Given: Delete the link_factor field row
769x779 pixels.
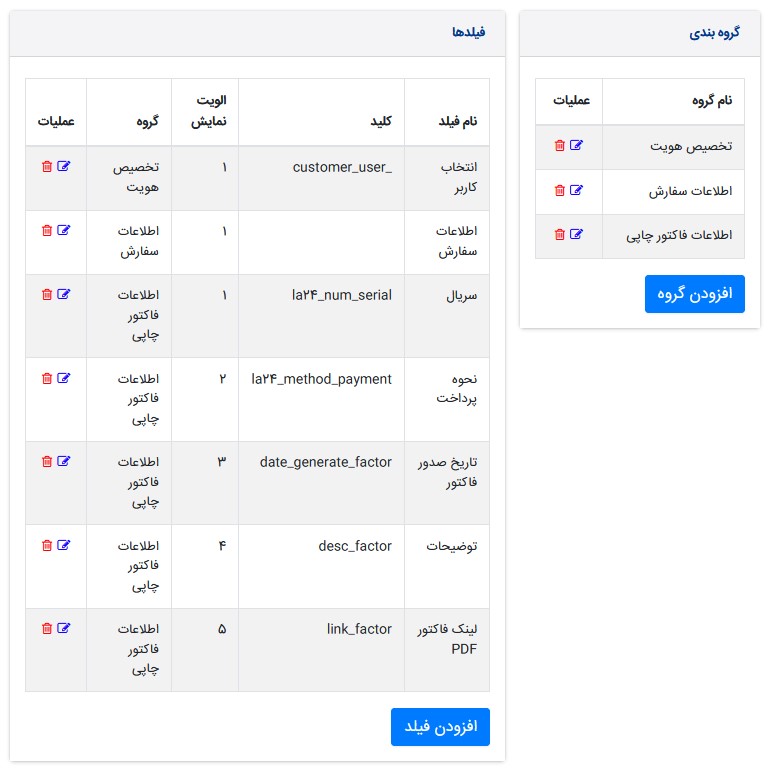Looking at the screenshot, I should click(46, 628).
